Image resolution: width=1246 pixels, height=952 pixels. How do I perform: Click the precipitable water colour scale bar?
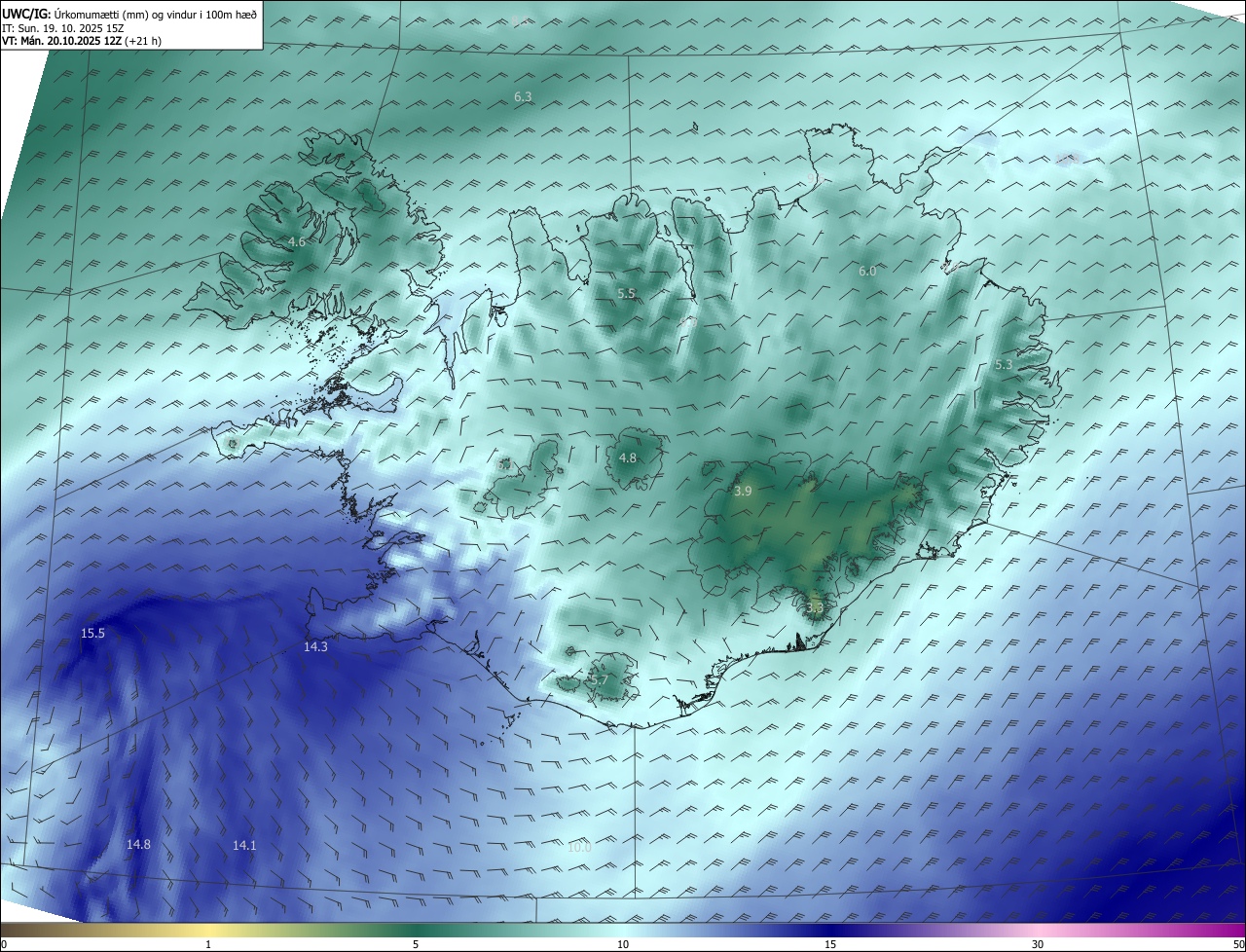(623, 931)
